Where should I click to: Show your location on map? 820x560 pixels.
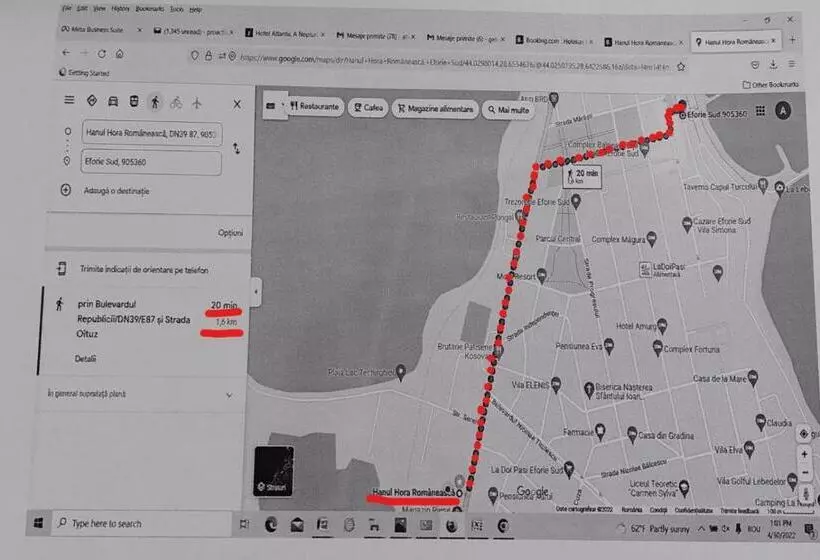[x=804, y=433]
